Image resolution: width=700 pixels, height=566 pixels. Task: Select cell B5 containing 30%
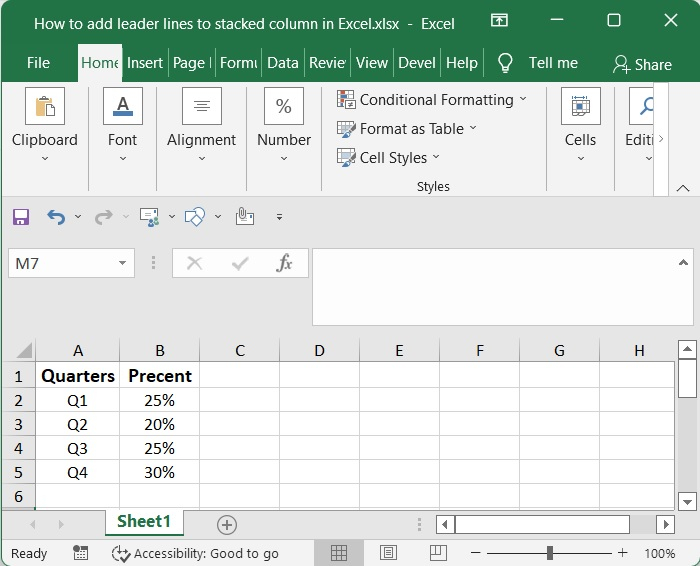point(159,472)
